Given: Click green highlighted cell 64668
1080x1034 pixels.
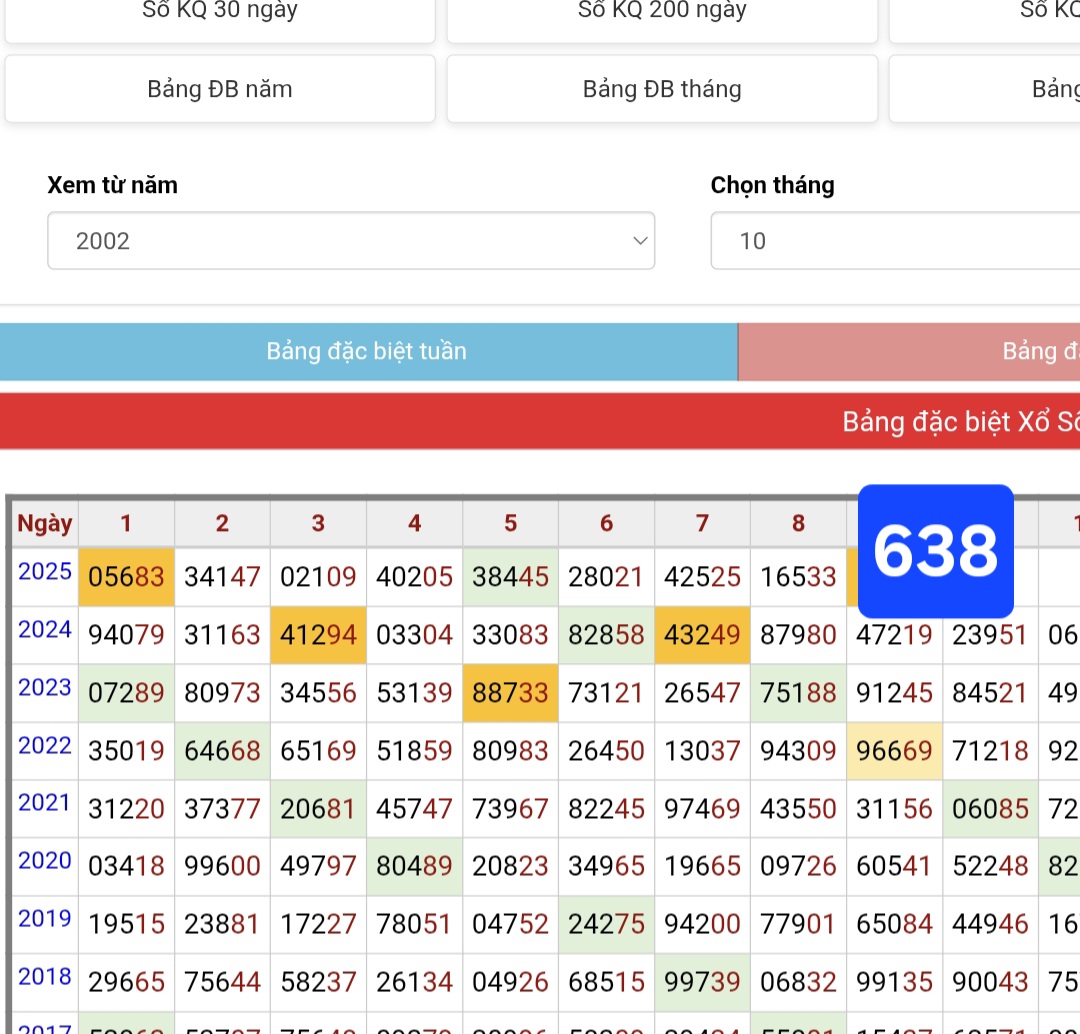Looking at the screenshot, I should [222, 751].
